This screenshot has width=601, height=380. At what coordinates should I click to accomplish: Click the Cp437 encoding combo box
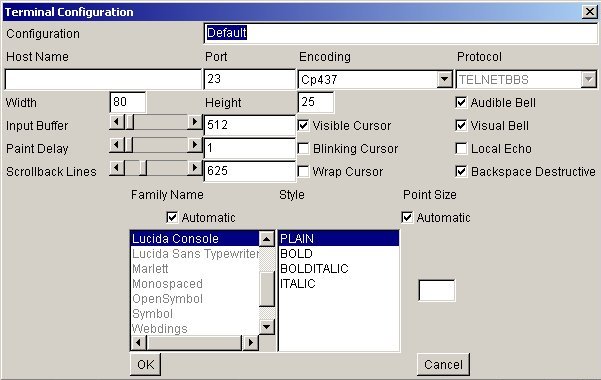point(375,79)
